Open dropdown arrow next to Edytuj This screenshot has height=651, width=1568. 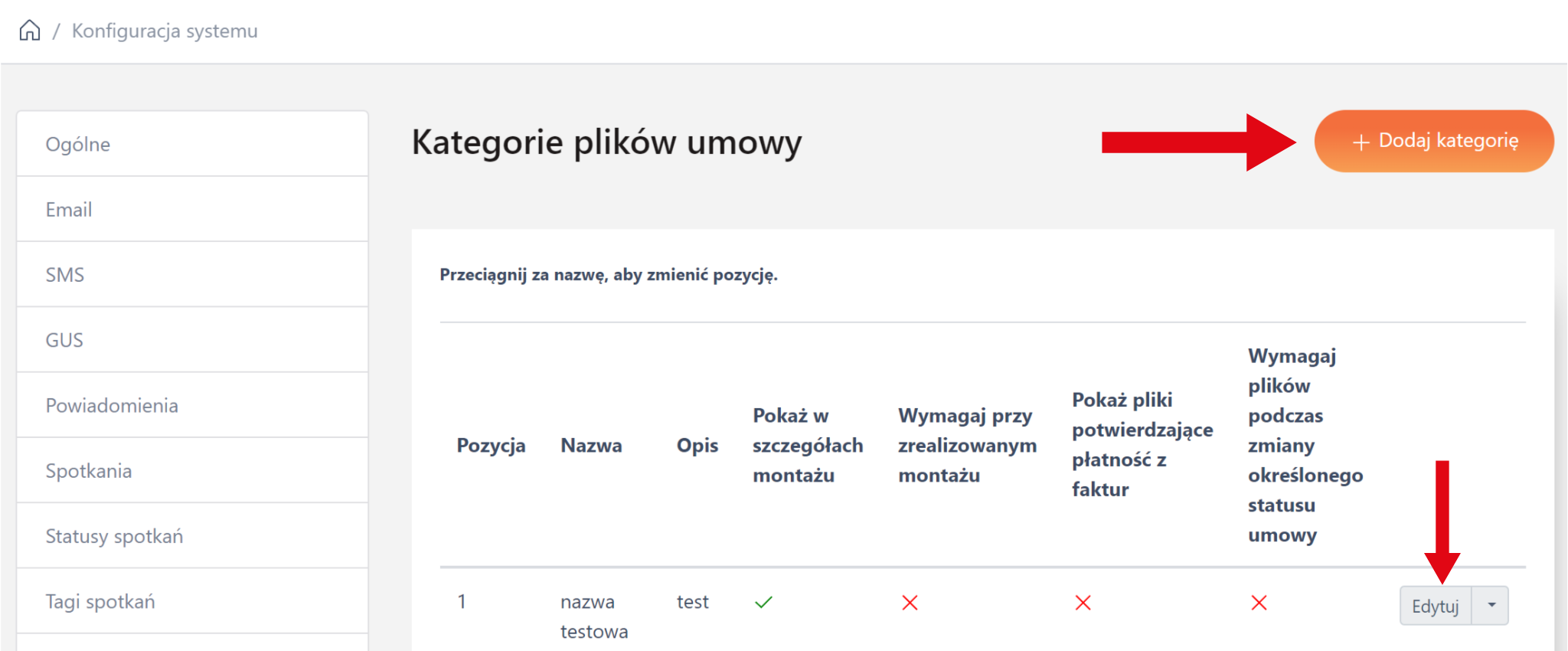[x=1491, y=606]
